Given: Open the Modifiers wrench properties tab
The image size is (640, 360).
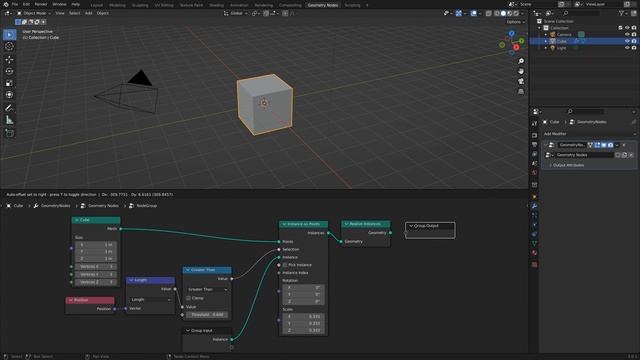Looking at the screenshot, I should pyautogui.click(x=534, y=206).
